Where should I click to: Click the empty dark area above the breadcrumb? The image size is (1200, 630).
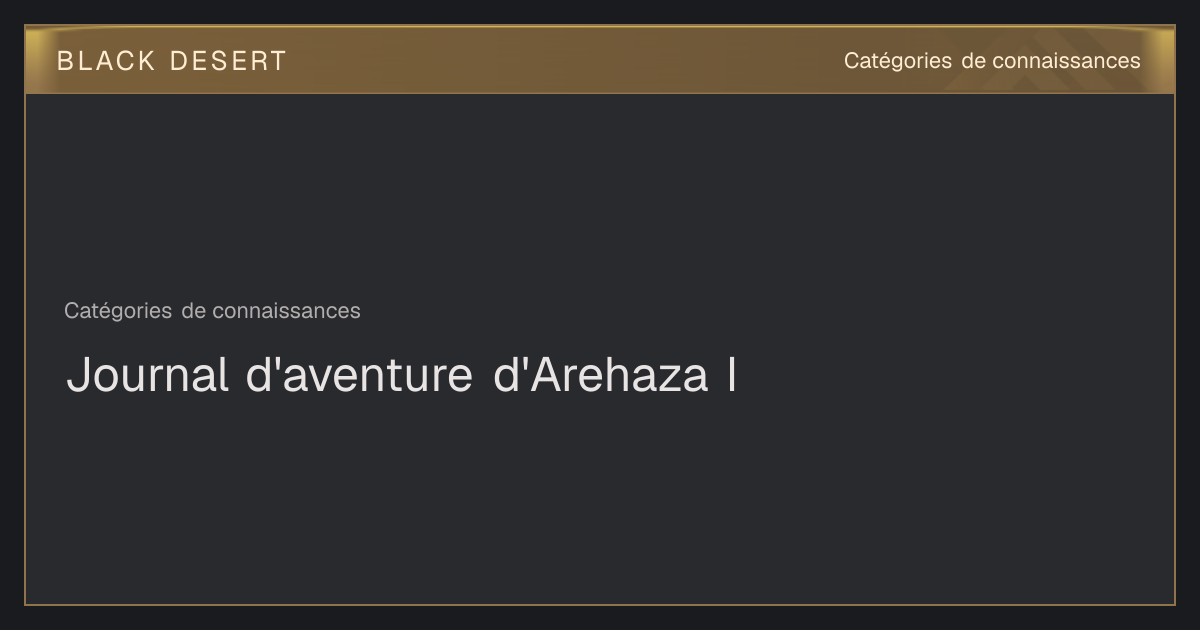pos(600,190)
